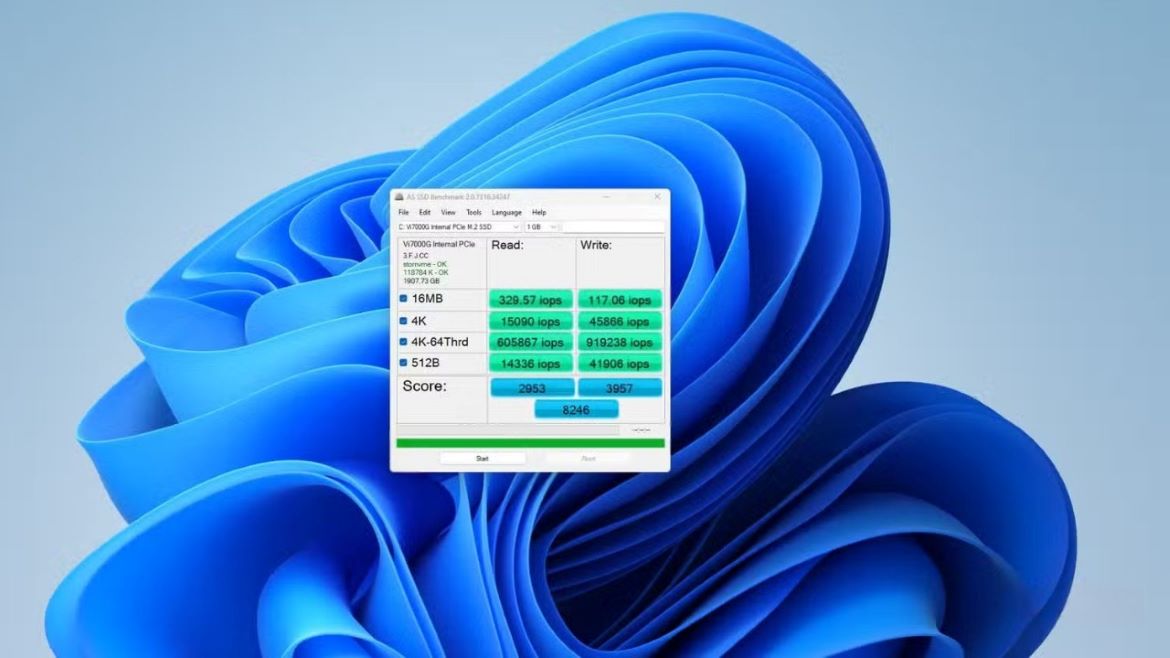Click the AS SSD Benchmark title bar icon

click(399, 197)
